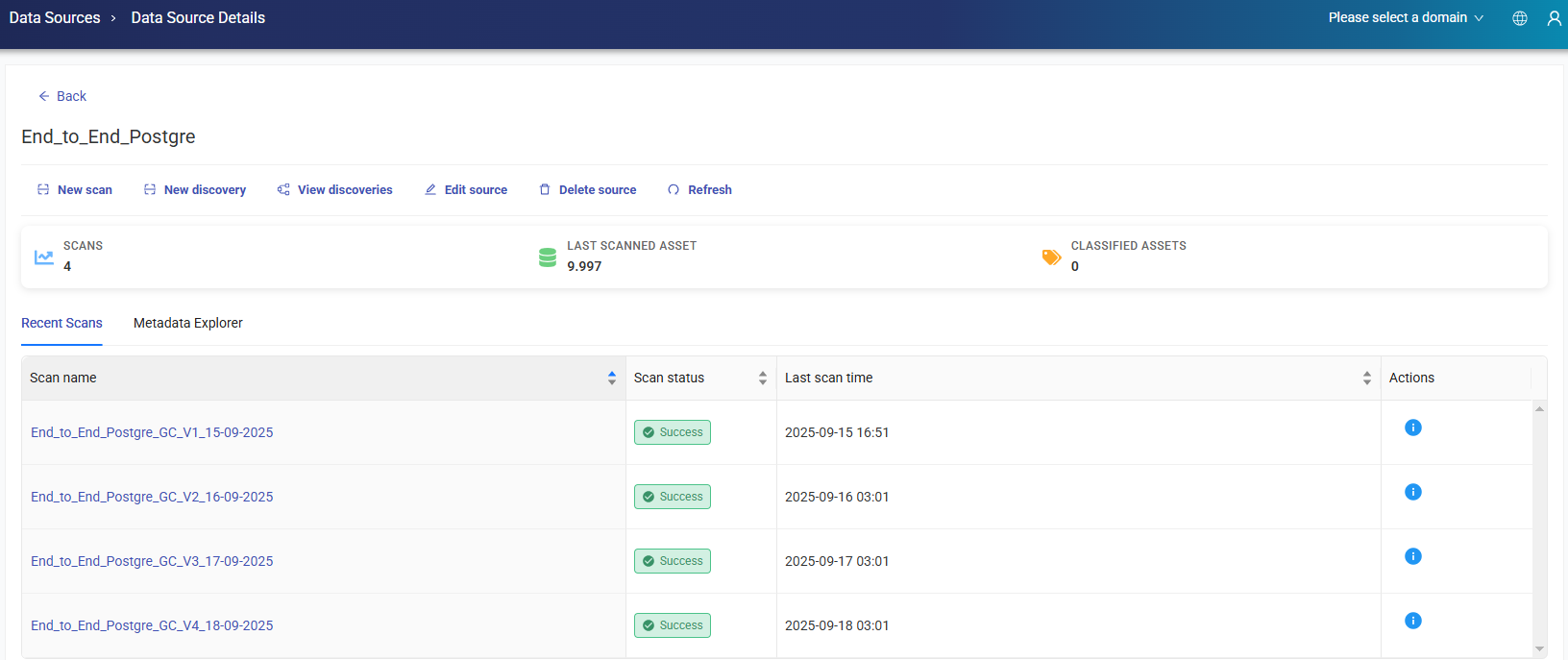This screenshot has width=1568, height=660.
Task: Click the Refresh toolbar button
Action: (x=699, y=190)
